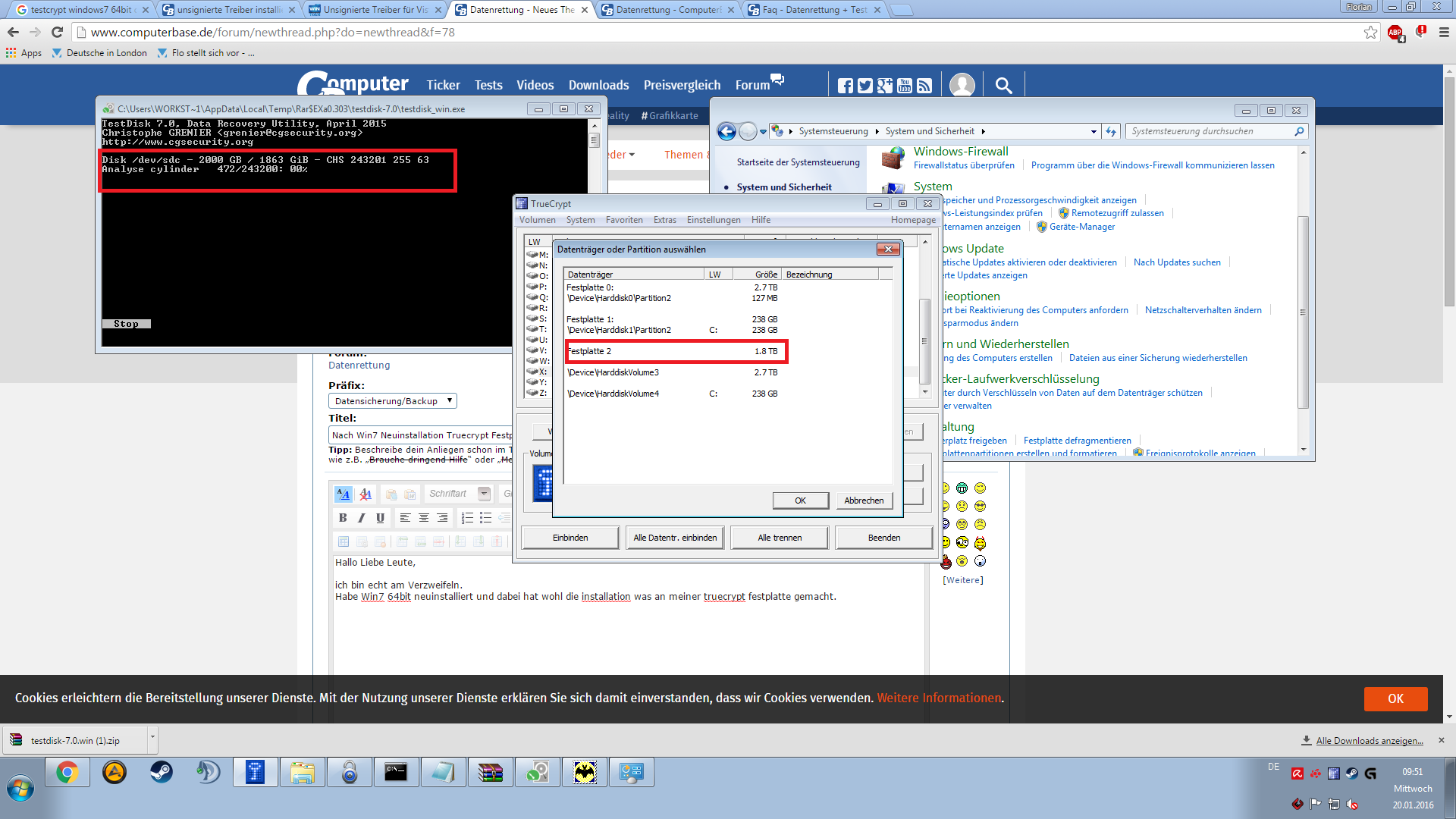Click Abbrechen in the partition dialog
Screen dimensions: 1456x819
pos(864,500)
